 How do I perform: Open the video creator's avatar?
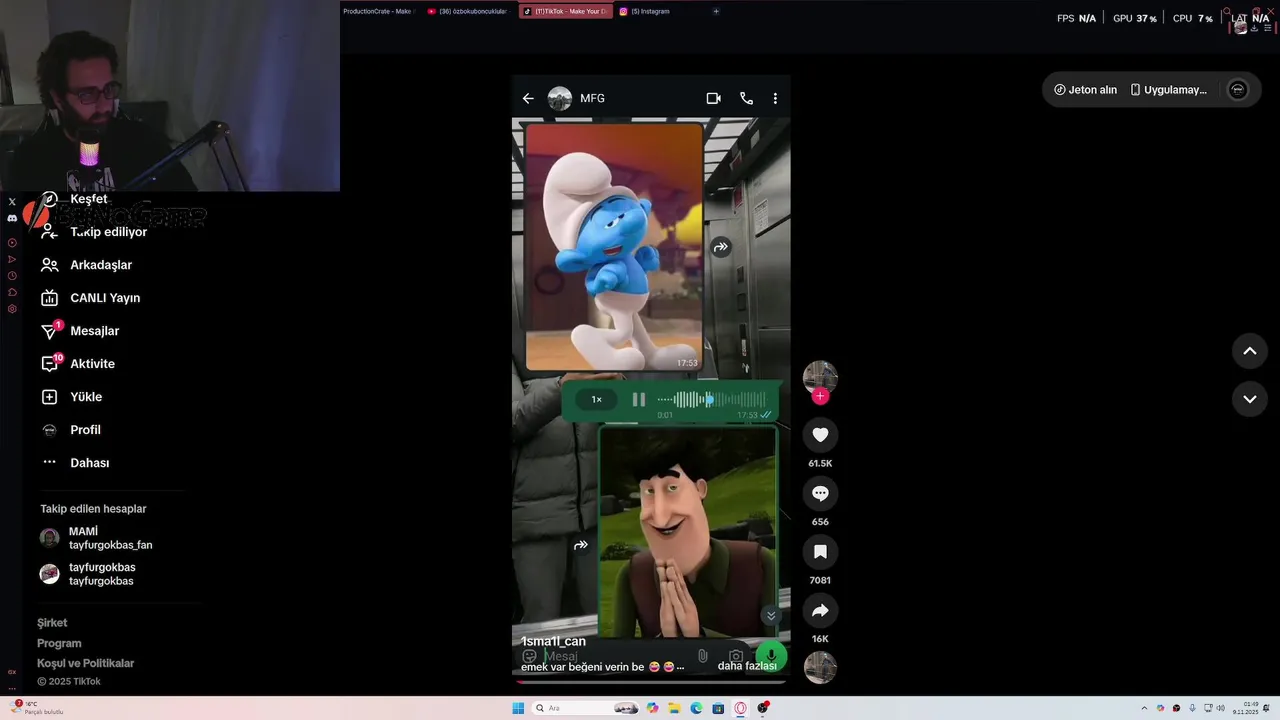coord(820,377)
